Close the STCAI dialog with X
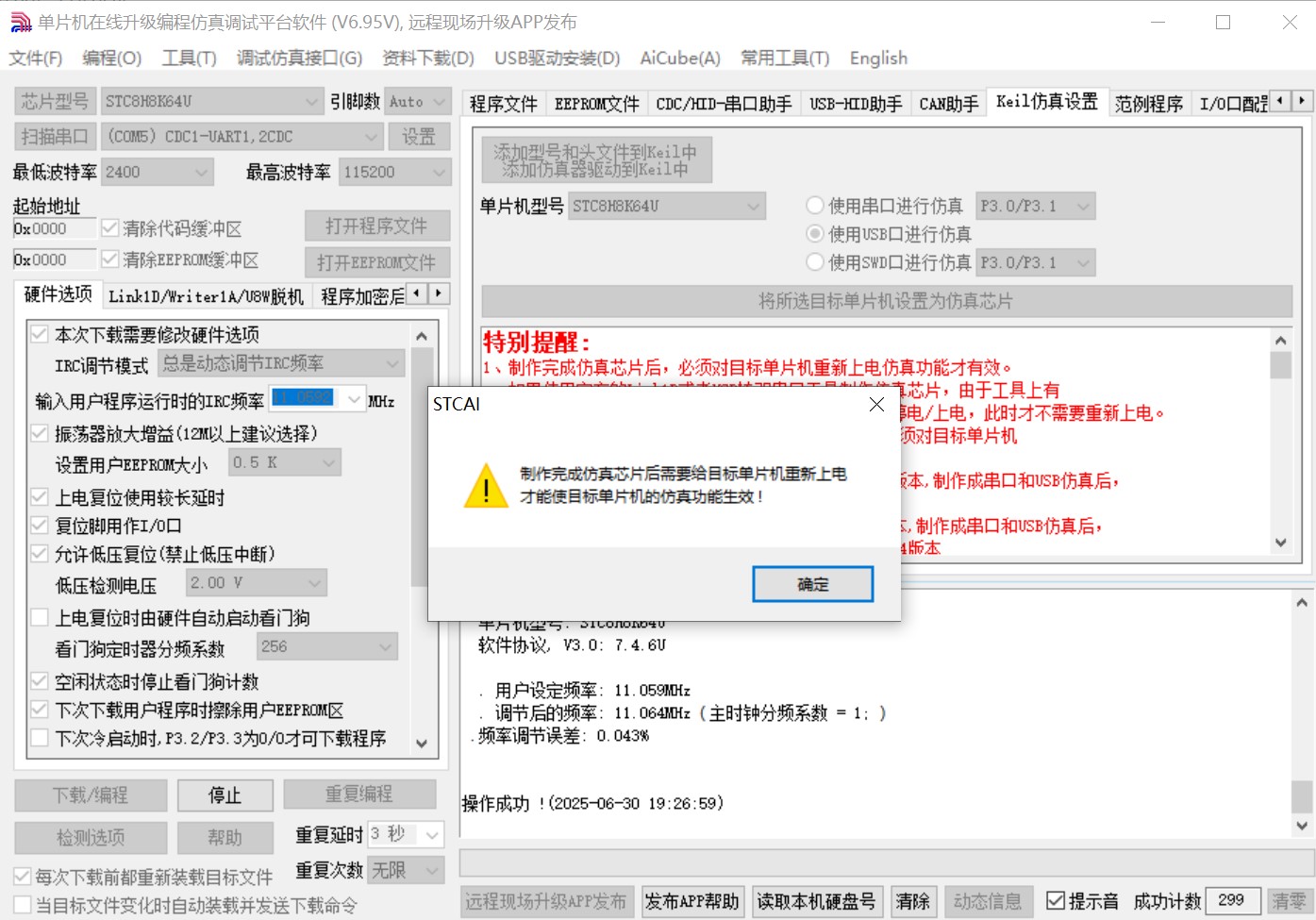The height and width of the screenshot is (920, 1316). [x=876, y=404]
